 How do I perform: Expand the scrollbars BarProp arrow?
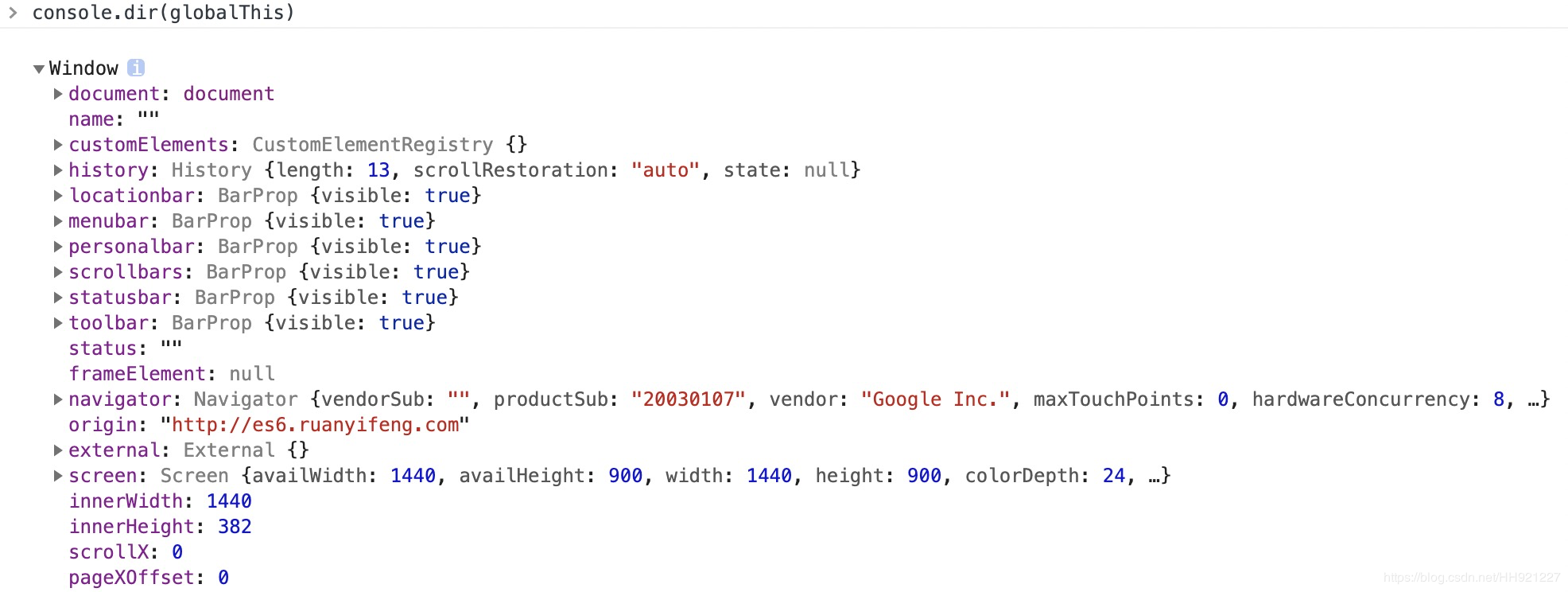click(58, 272)
